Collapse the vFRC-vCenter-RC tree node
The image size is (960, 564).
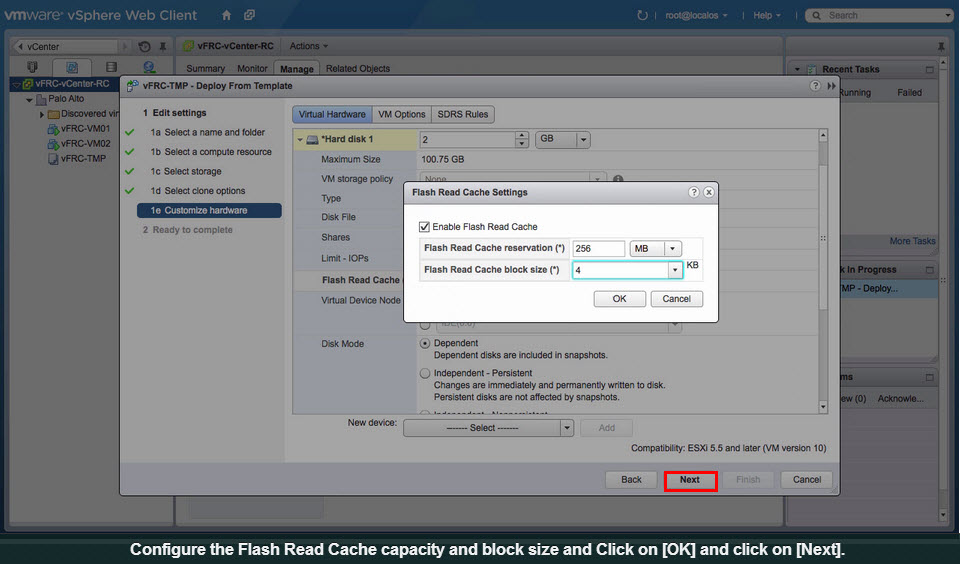click(x=17, y=85)
